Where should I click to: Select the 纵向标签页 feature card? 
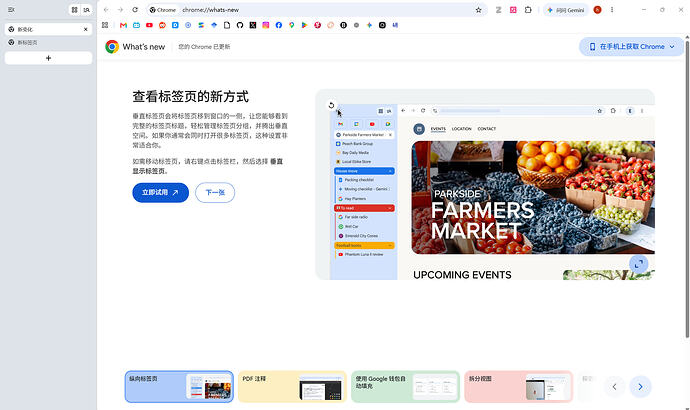pos(179,387)
